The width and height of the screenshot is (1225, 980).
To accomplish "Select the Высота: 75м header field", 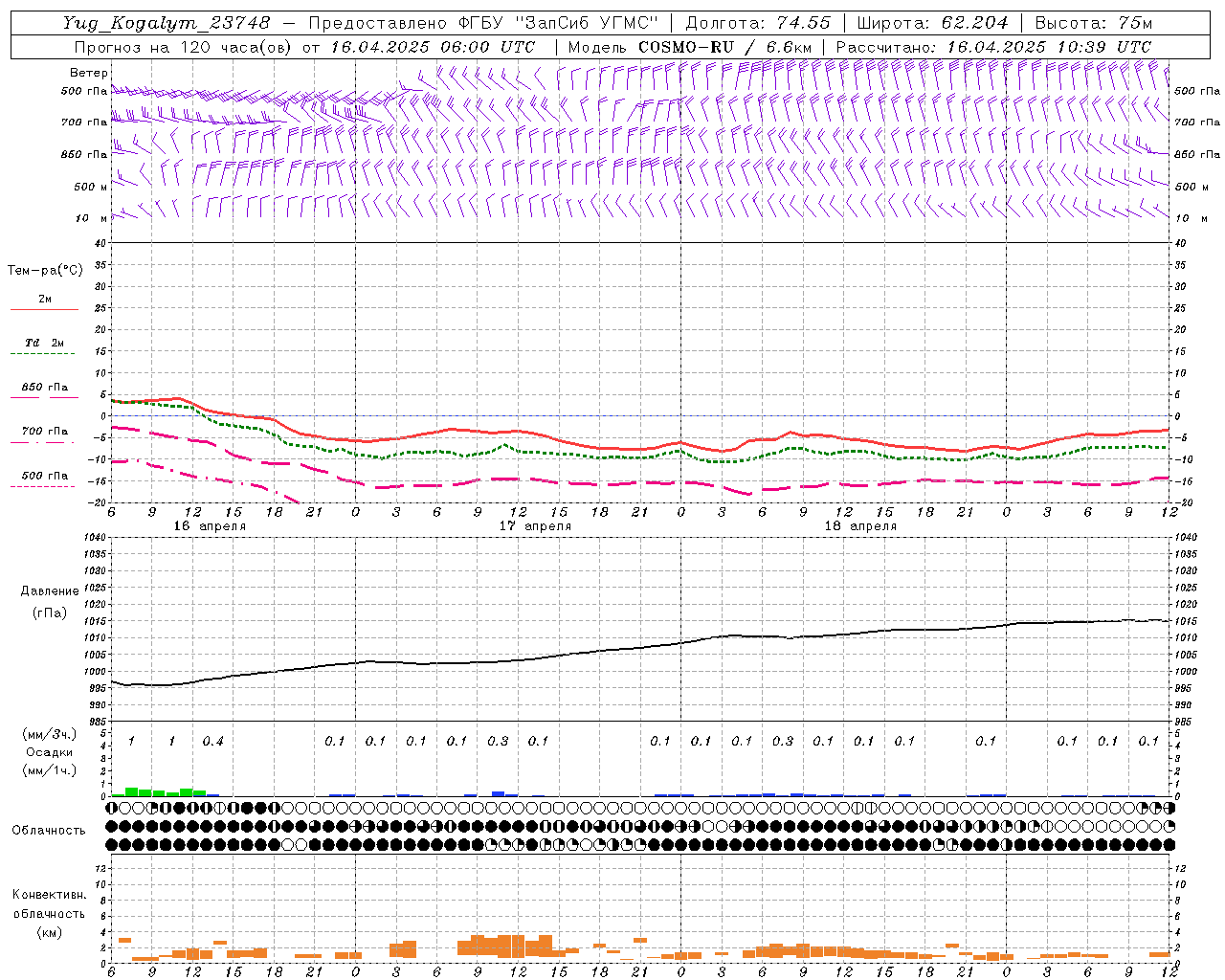I will (x=1094, y=23).
